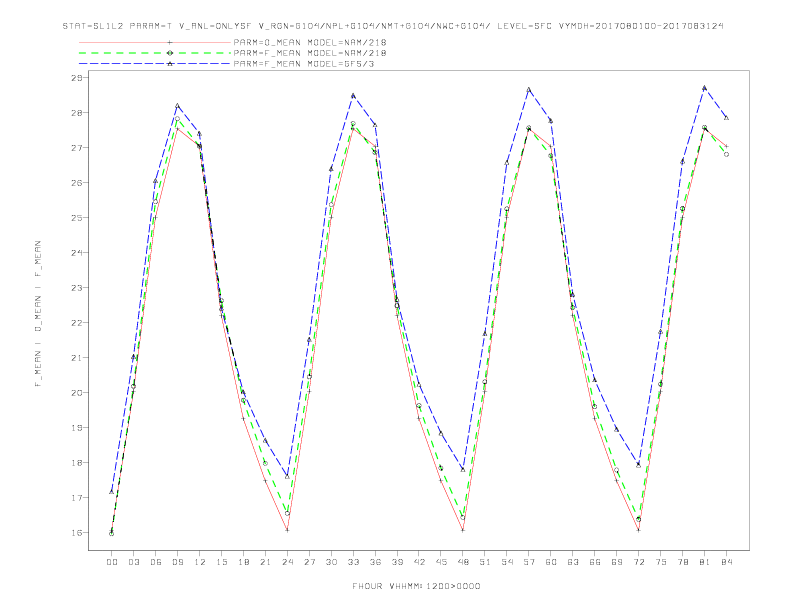792x612 pixels.
Task: Click x-axis tick label 75
Action: pyautogui.click(x=661, y=562)
